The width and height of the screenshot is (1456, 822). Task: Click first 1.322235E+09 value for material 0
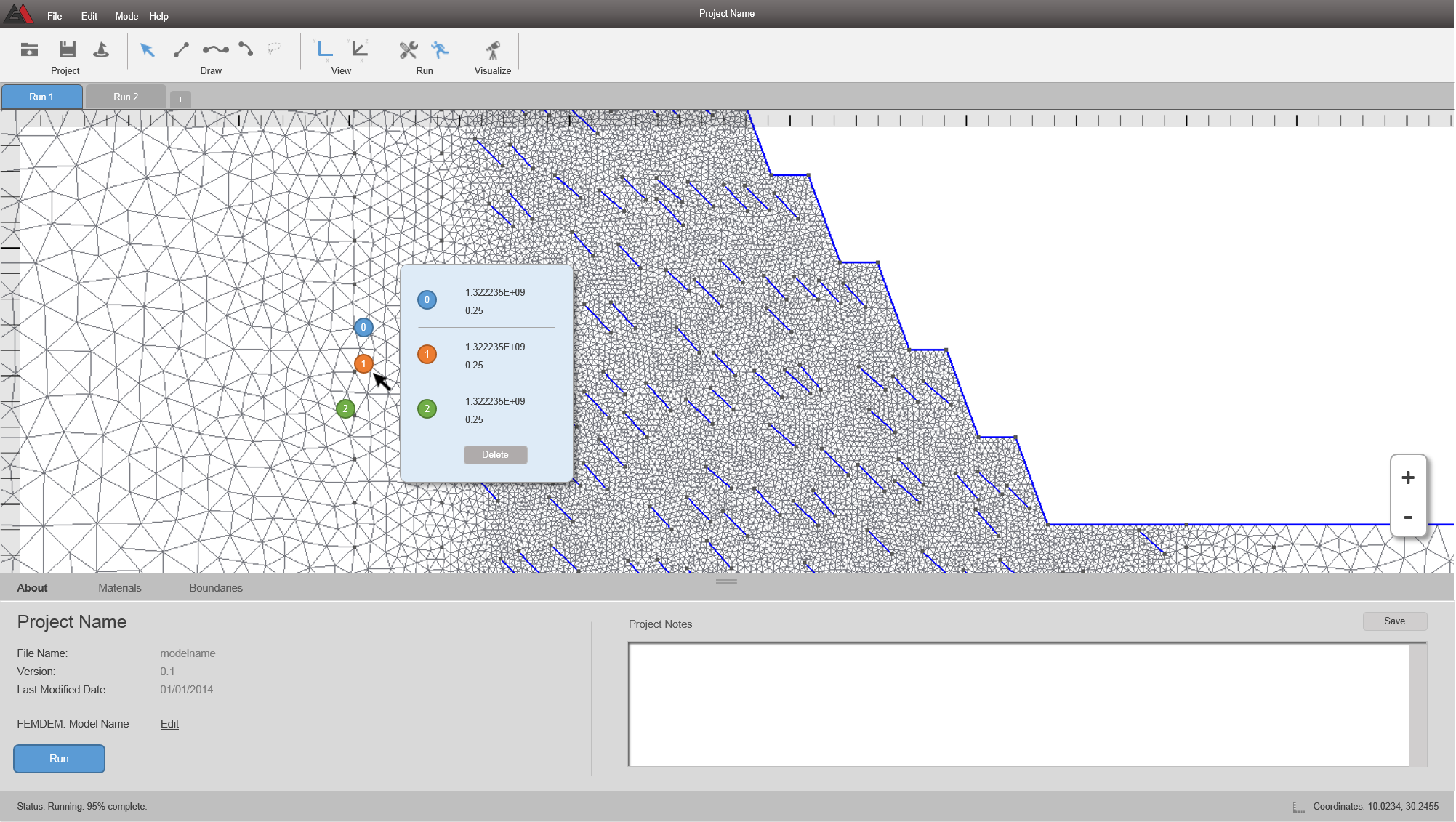click(495, 292)
